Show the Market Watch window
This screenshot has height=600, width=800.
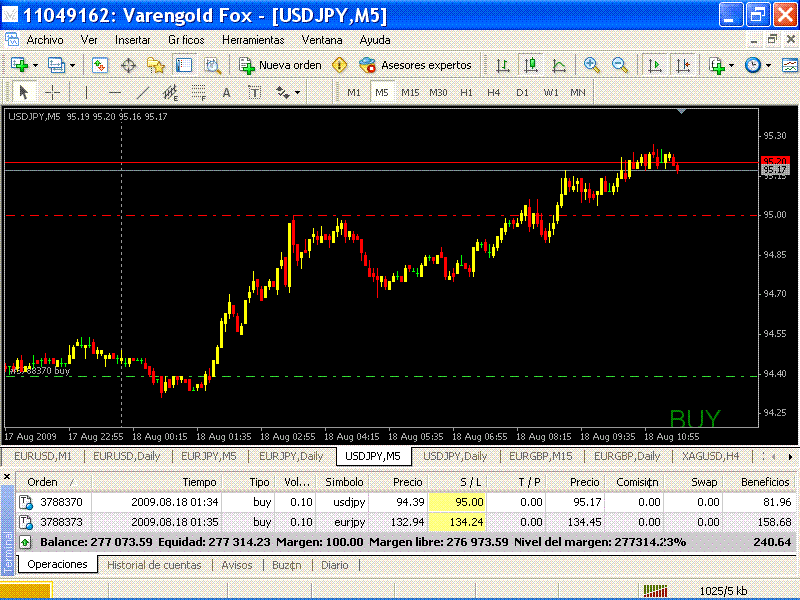(x=99, y=65)
